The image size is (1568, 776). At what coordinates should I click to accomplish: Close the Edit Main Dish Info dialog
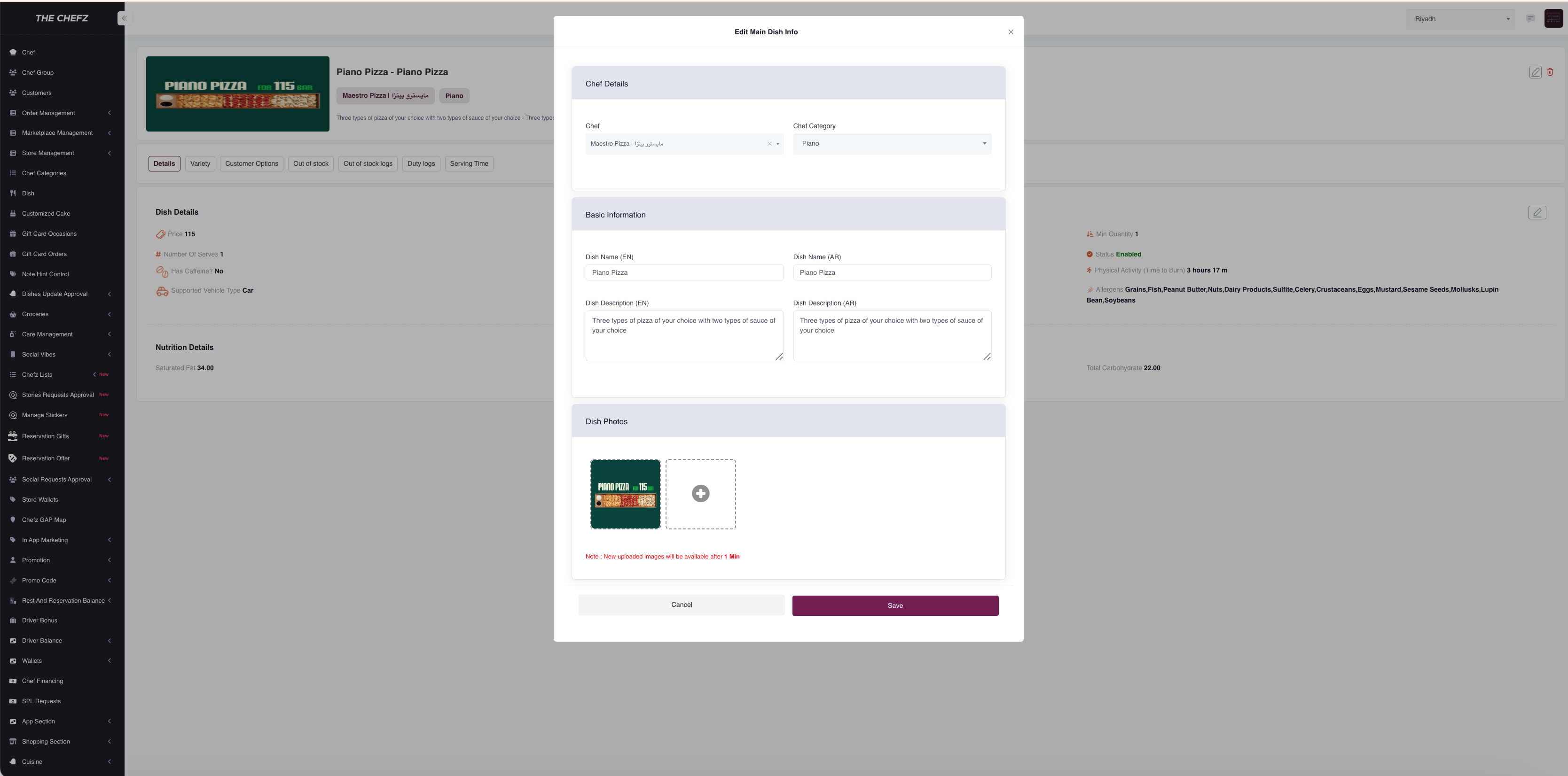pyautogui.click(x=1011, y=32)
